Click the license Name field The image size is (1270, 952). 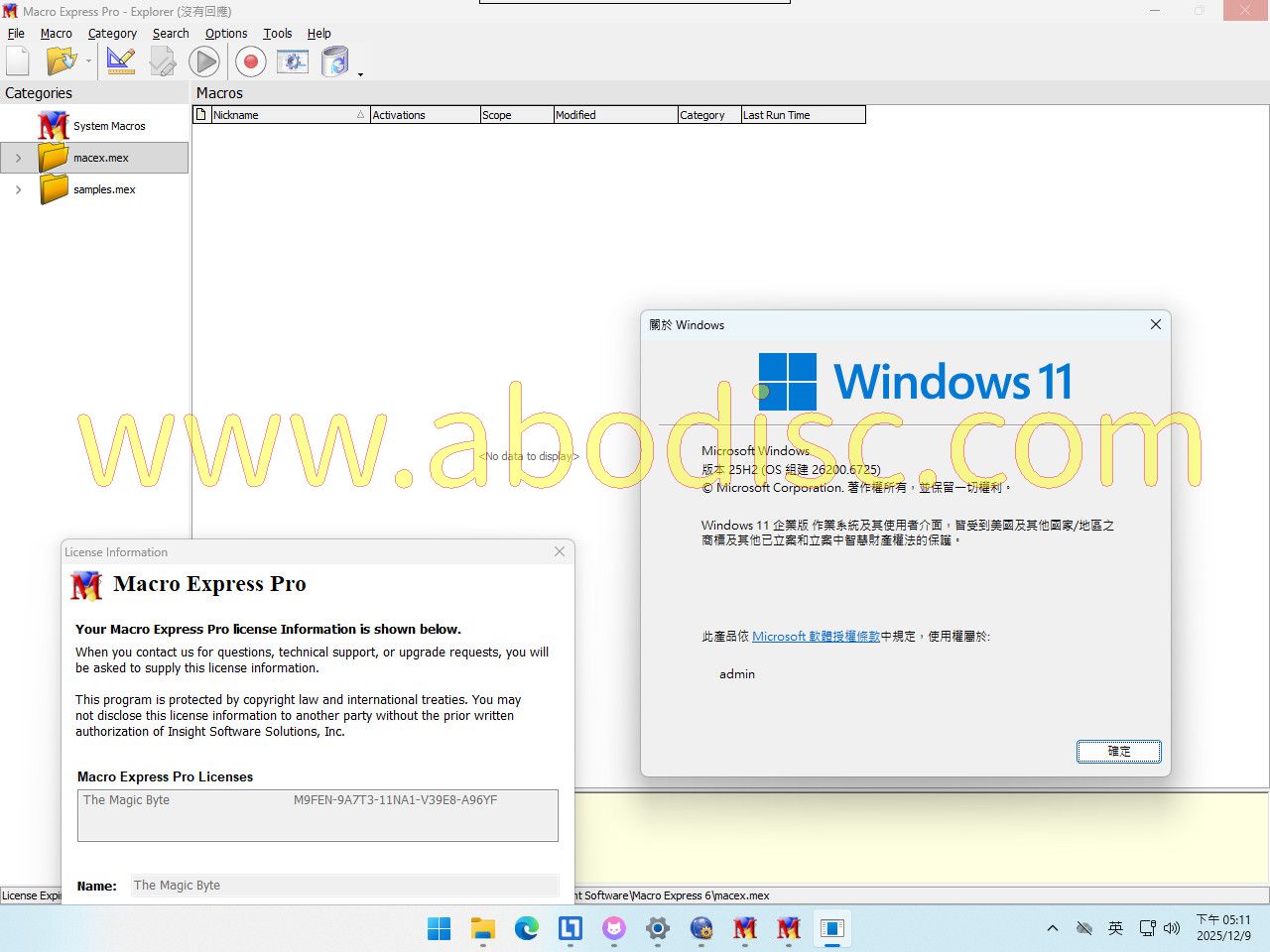point(344,886)
